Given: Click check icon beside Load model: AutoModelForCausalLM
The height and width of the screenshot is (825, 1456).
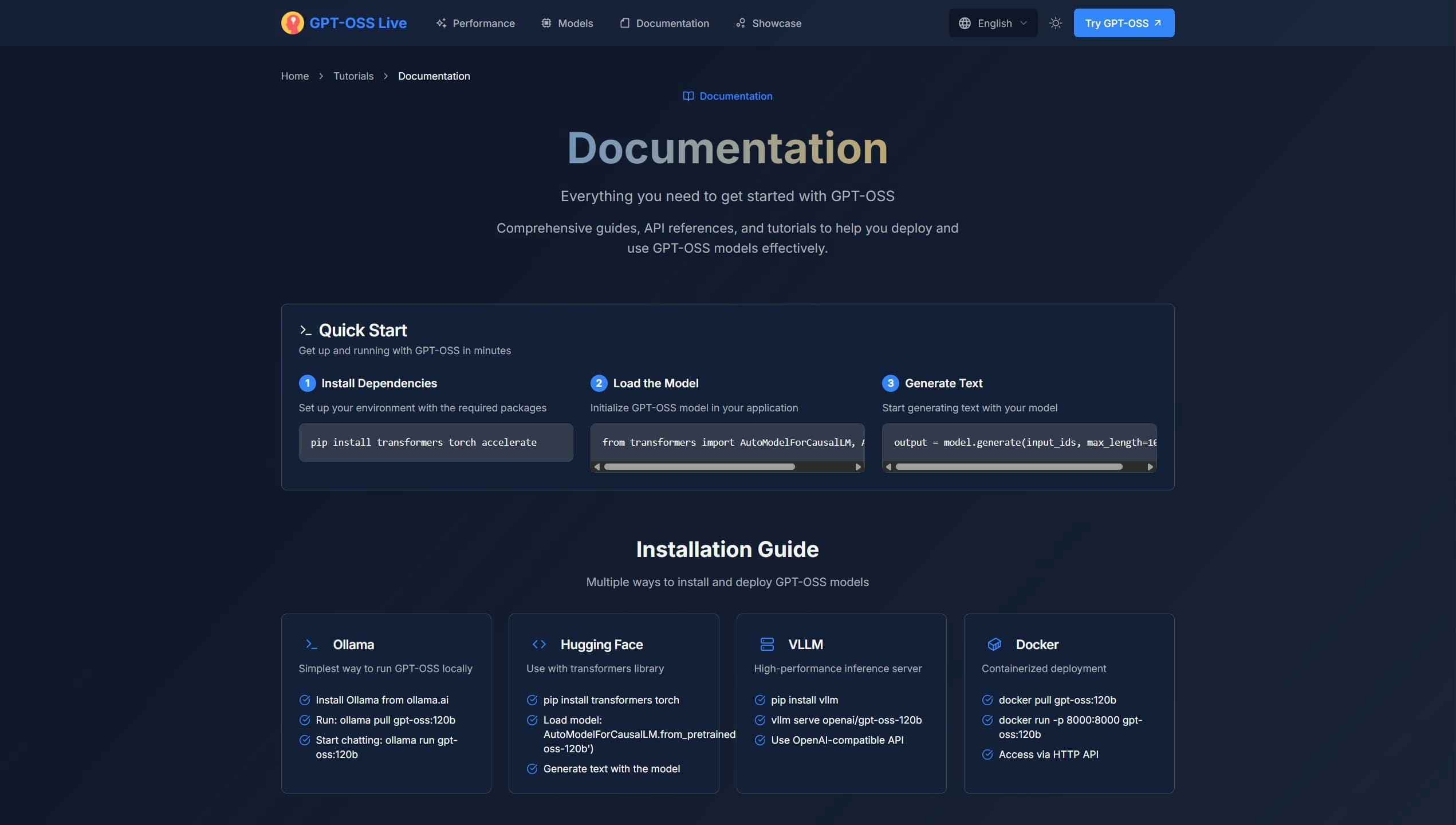Looking at the screenshot, I should coord(532,720).
